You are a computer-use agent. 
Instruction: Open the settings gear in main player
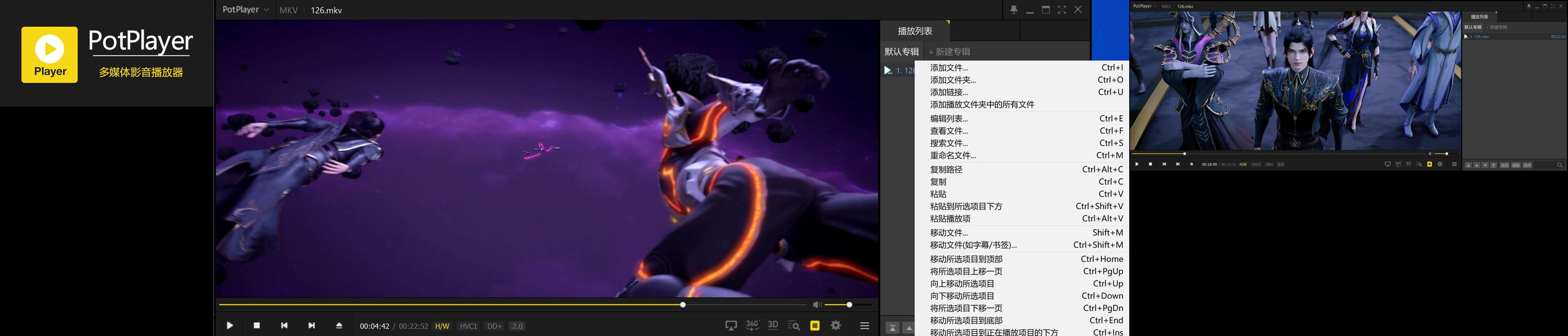click(837, 326)
